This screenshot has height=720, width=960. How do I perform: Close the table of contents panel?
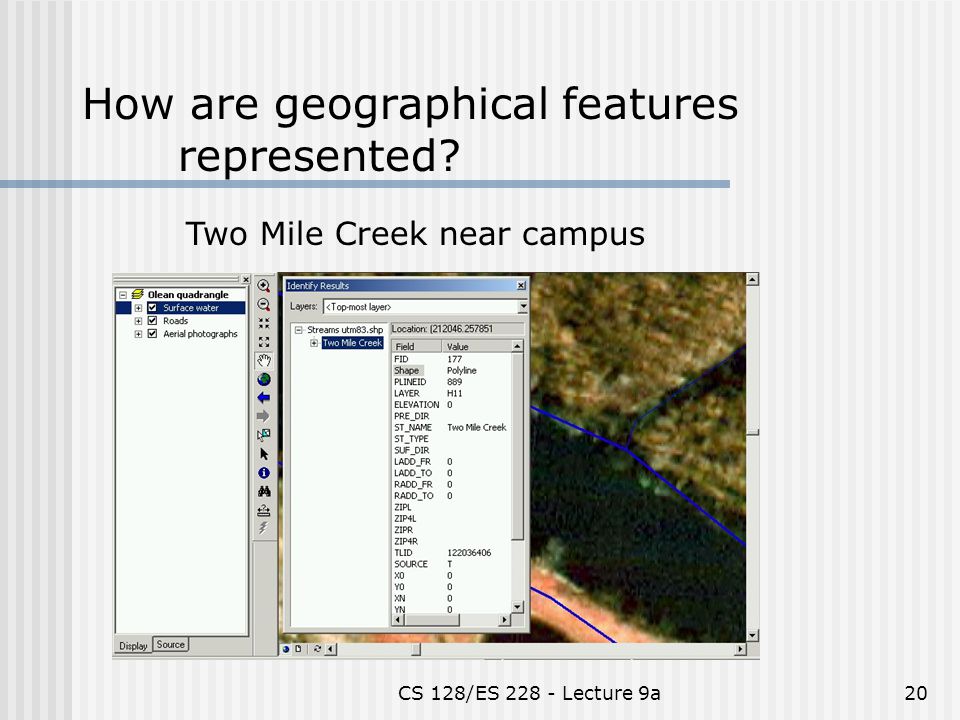[246, 280]
